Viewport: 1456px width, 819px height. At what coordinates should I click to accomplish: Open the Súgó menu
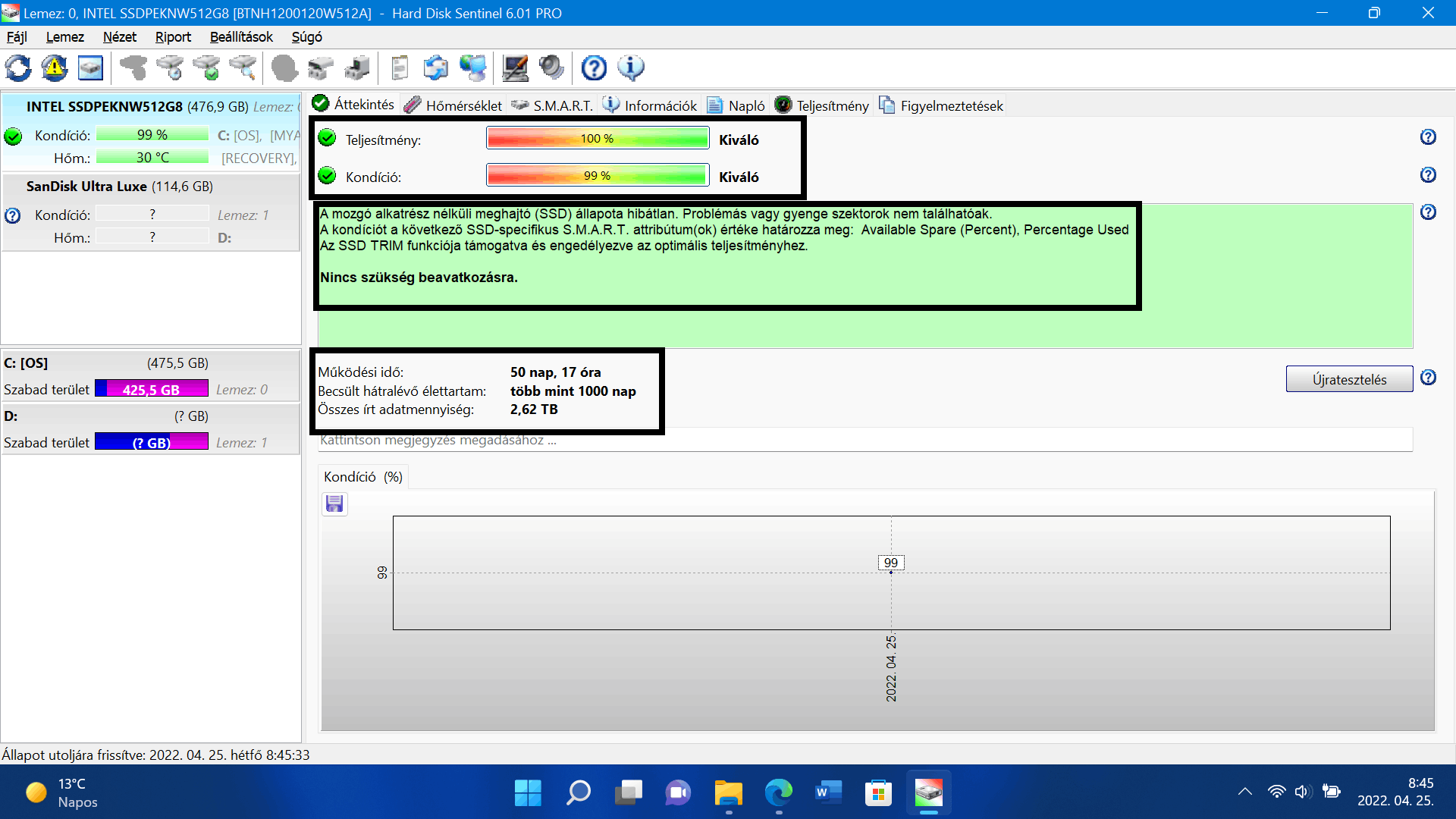306,37
